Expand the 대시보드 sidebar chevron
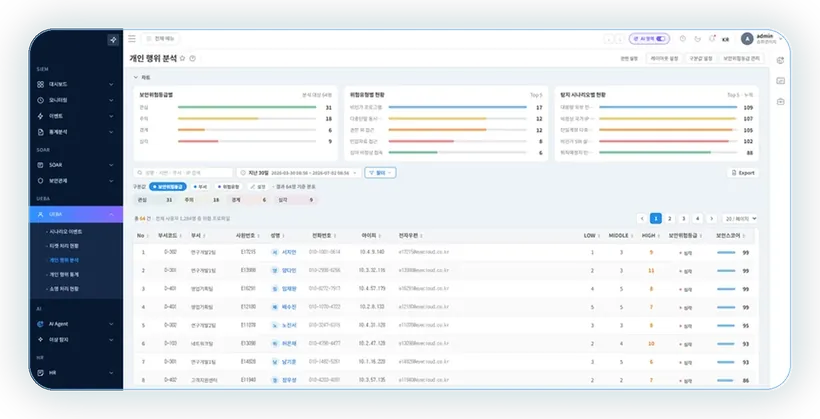820x419 pixels. (111, 84)
